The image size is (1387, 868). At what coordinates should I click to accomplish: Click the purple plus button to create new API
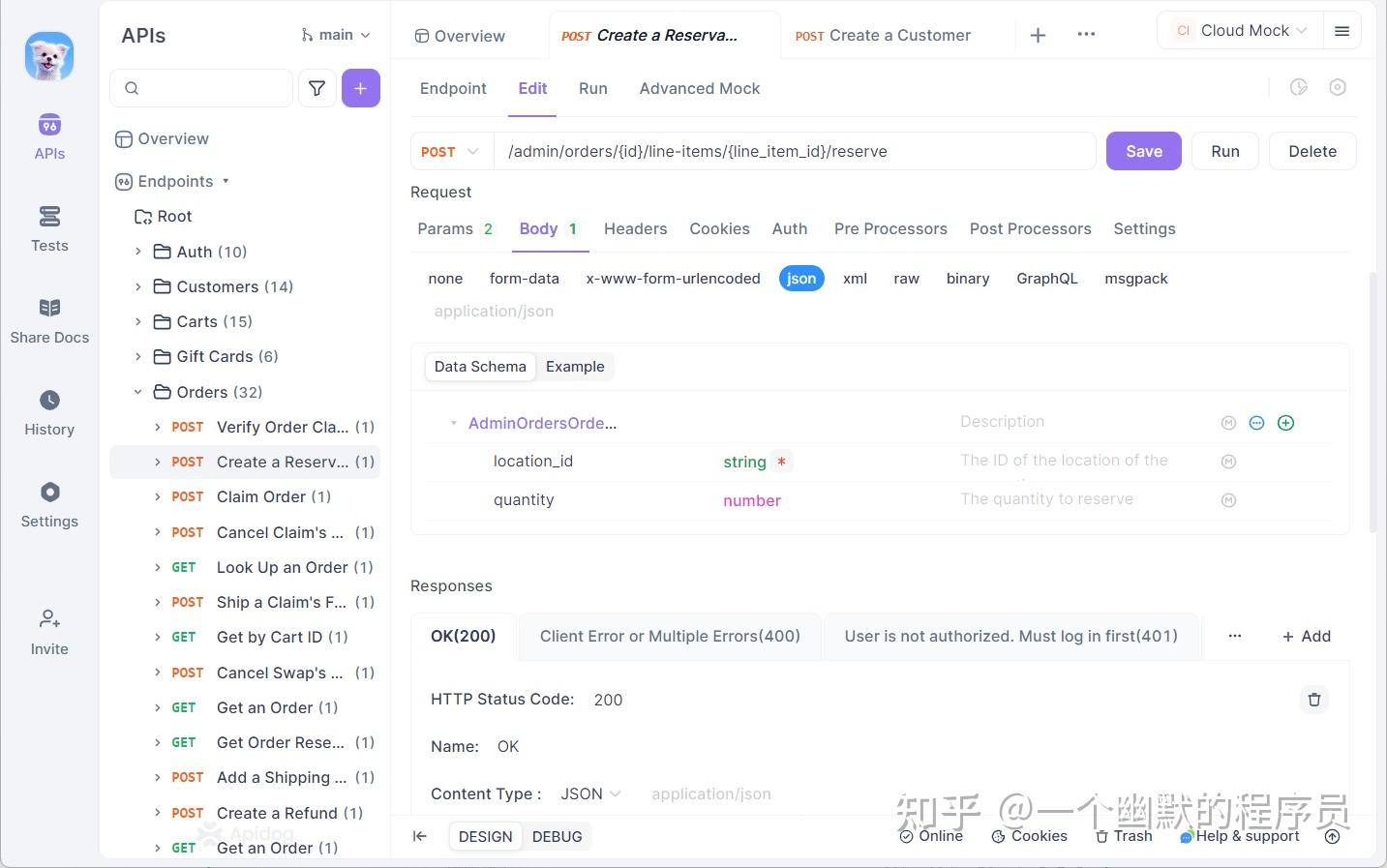(360, 87)
